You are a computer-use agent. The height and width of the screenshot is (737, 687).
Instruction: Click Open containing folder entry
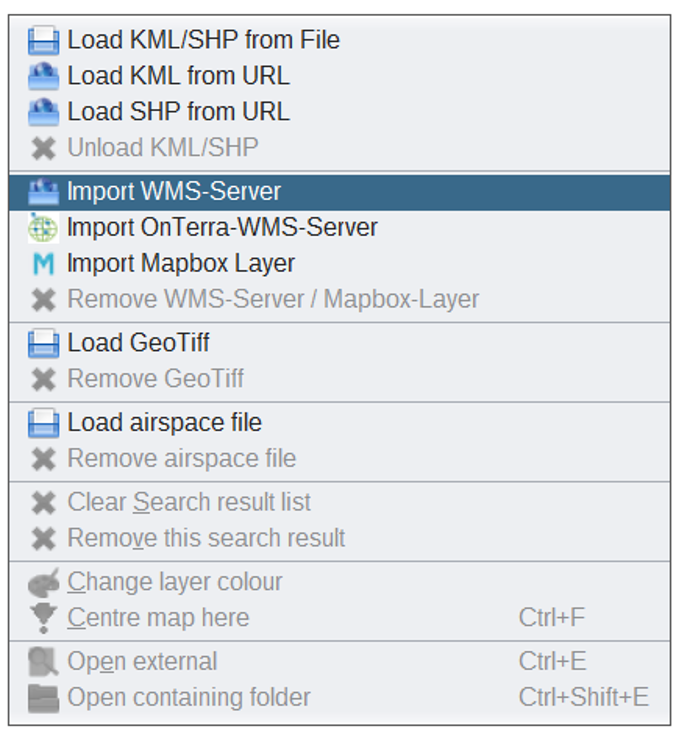tap(188, 698)
